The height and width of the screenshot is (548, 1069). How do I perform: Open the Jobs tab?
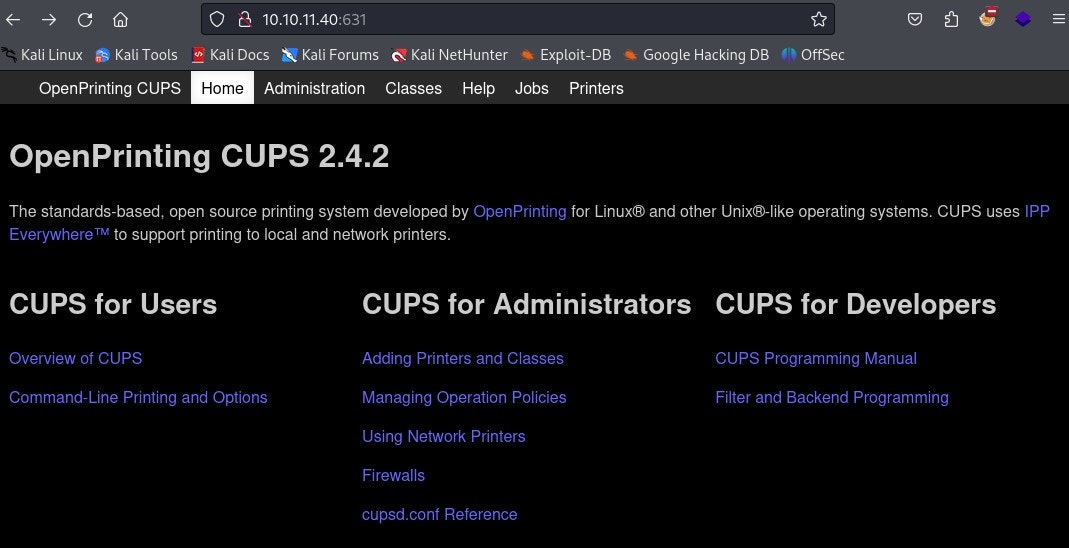coord(532,88)
